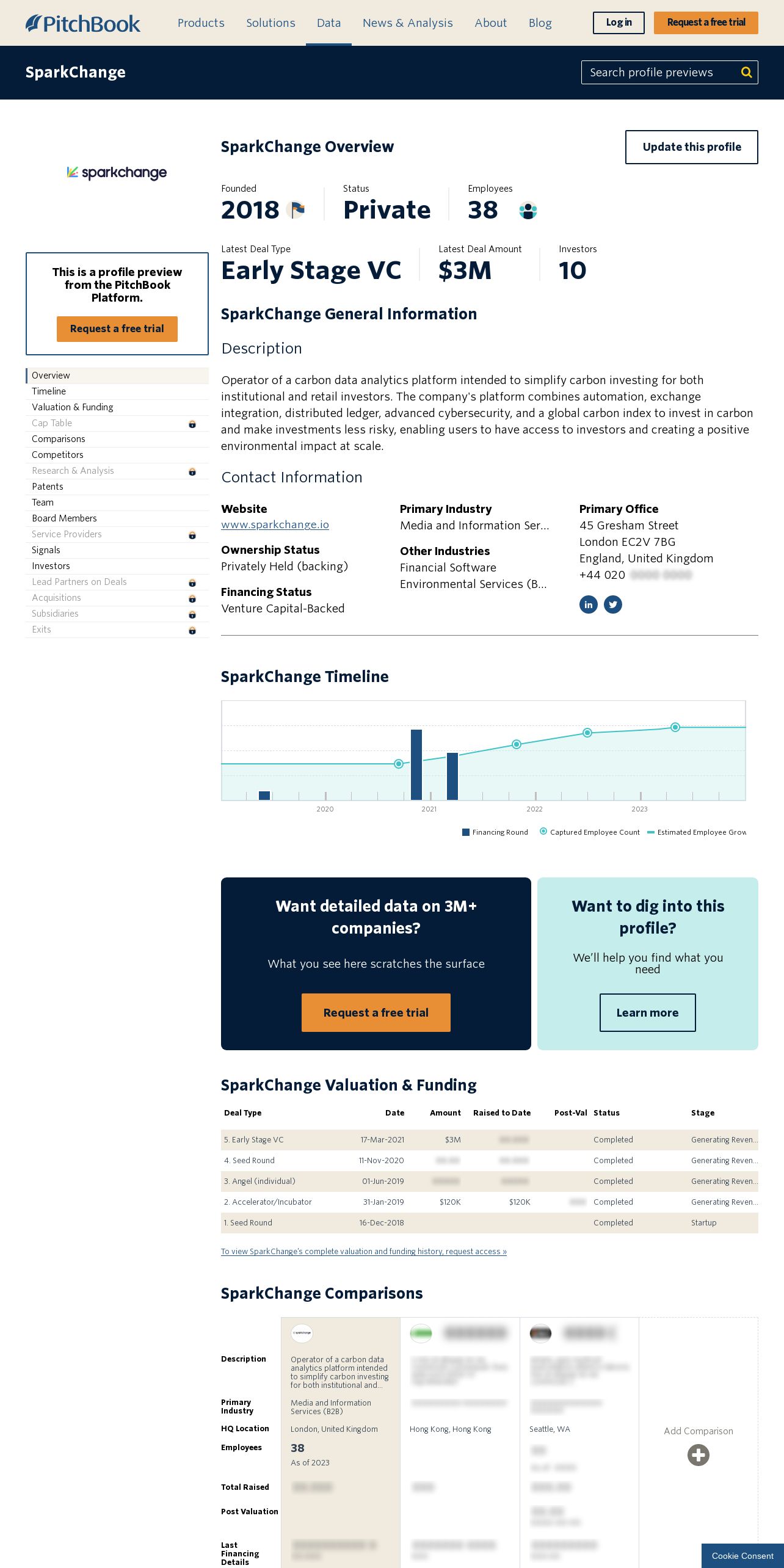
Task: Select Competitors in sidebar
Action: [x=117, y=455]
